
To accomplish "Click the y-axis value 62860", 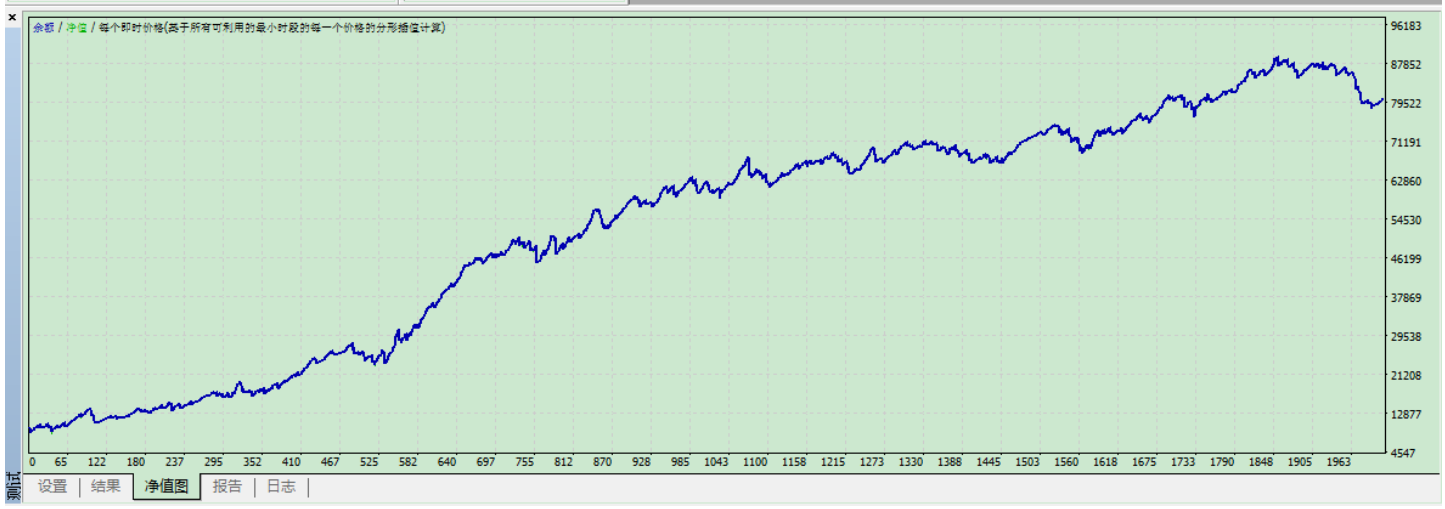I will 1405,182.
